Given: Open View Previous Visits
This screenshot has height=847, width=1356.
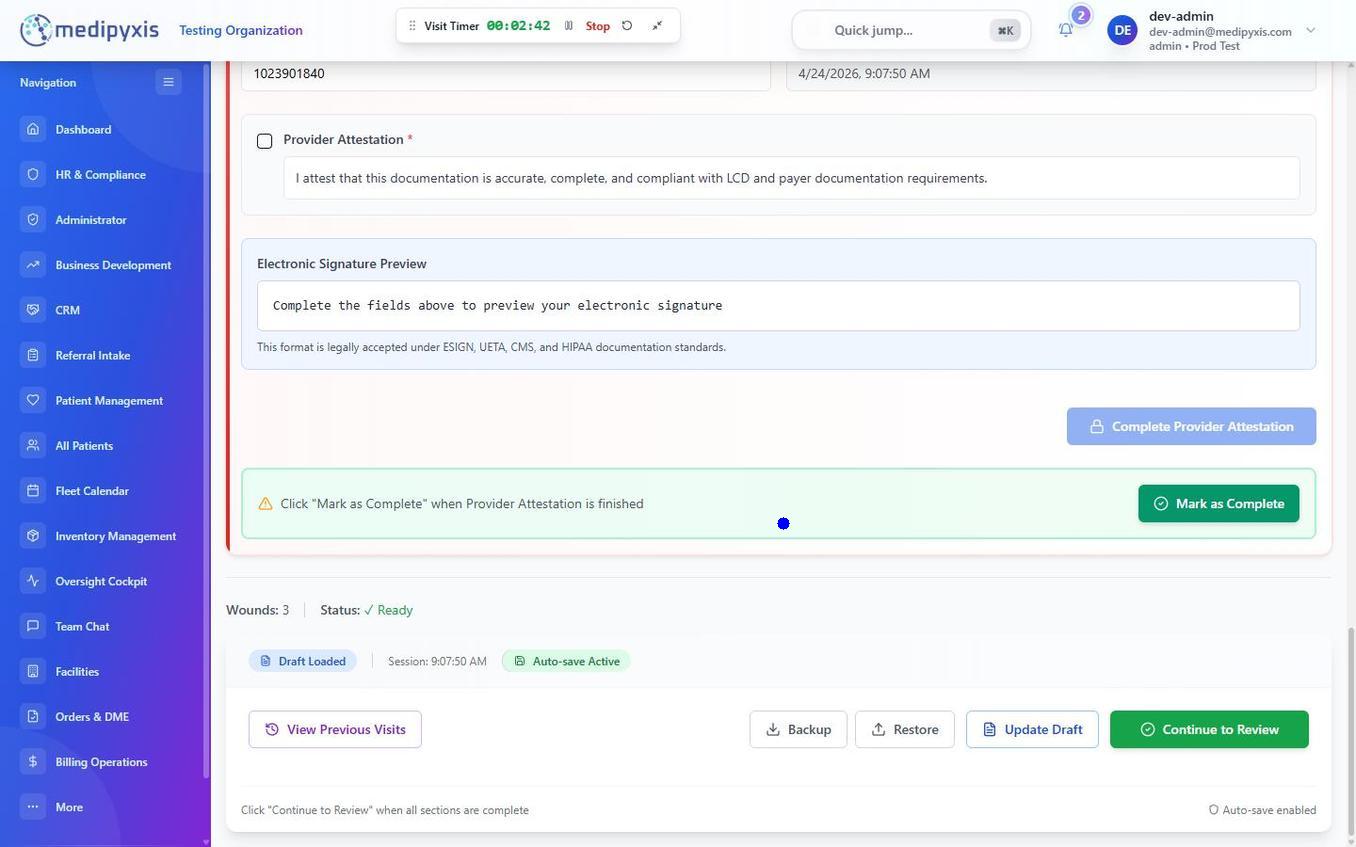Looking at the screenshot, I should tap(335, 729).
